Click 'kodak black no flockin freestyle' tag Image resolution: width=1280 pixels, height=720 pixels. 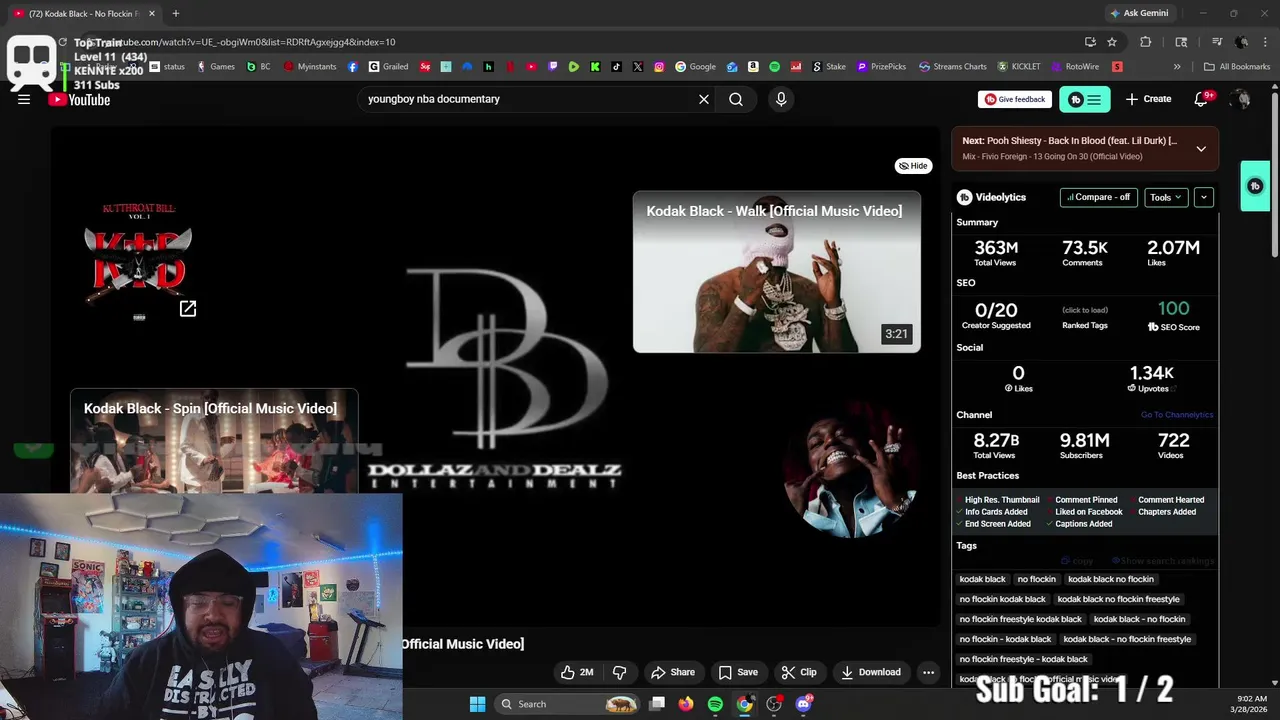1118,599
